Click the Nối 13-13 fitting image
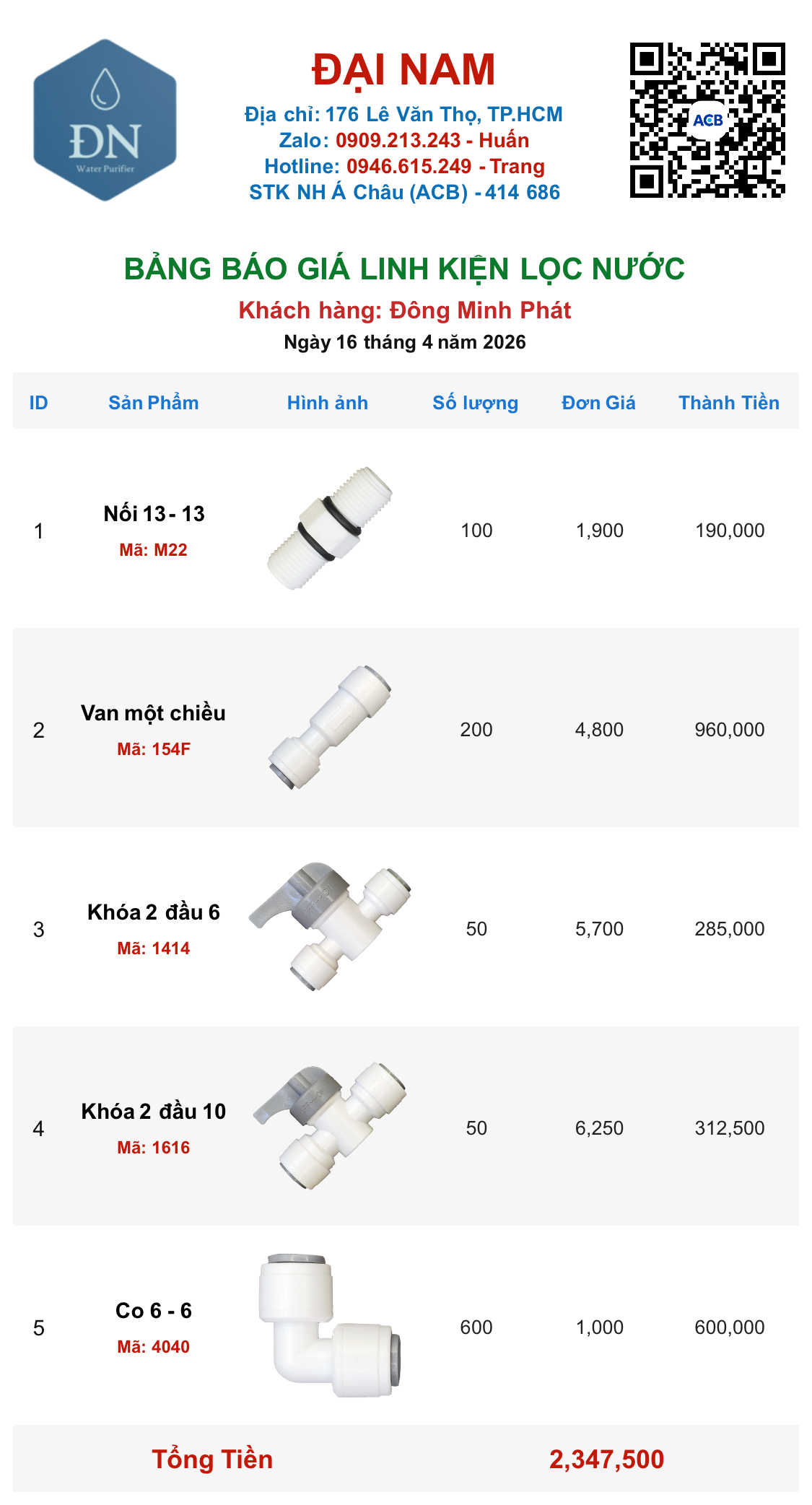This screenshot has height=1505, width=812. [x=329, y=528]
